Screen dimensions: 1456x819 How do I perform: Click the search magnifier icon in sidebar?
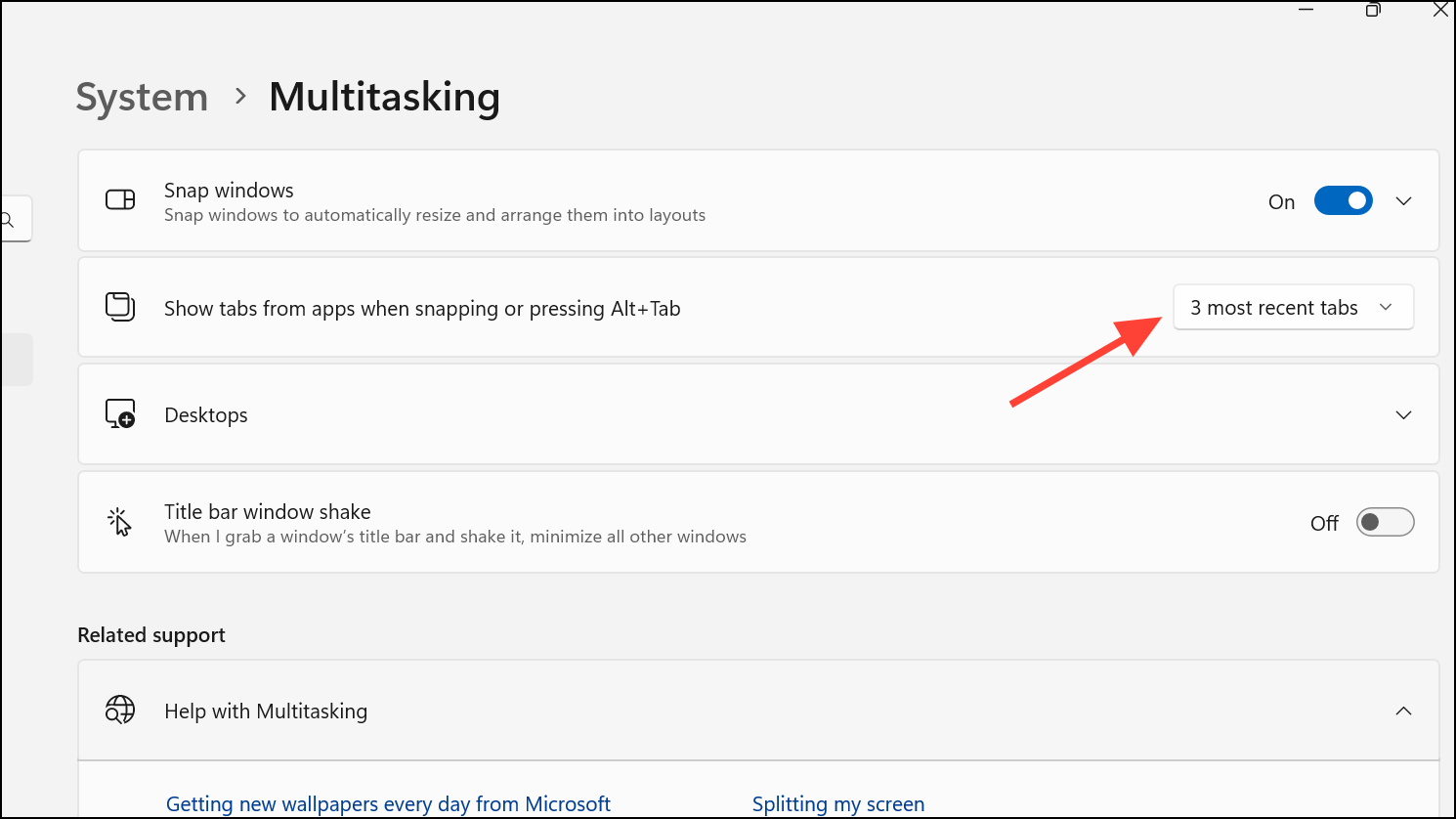click(x=8, y=221)
